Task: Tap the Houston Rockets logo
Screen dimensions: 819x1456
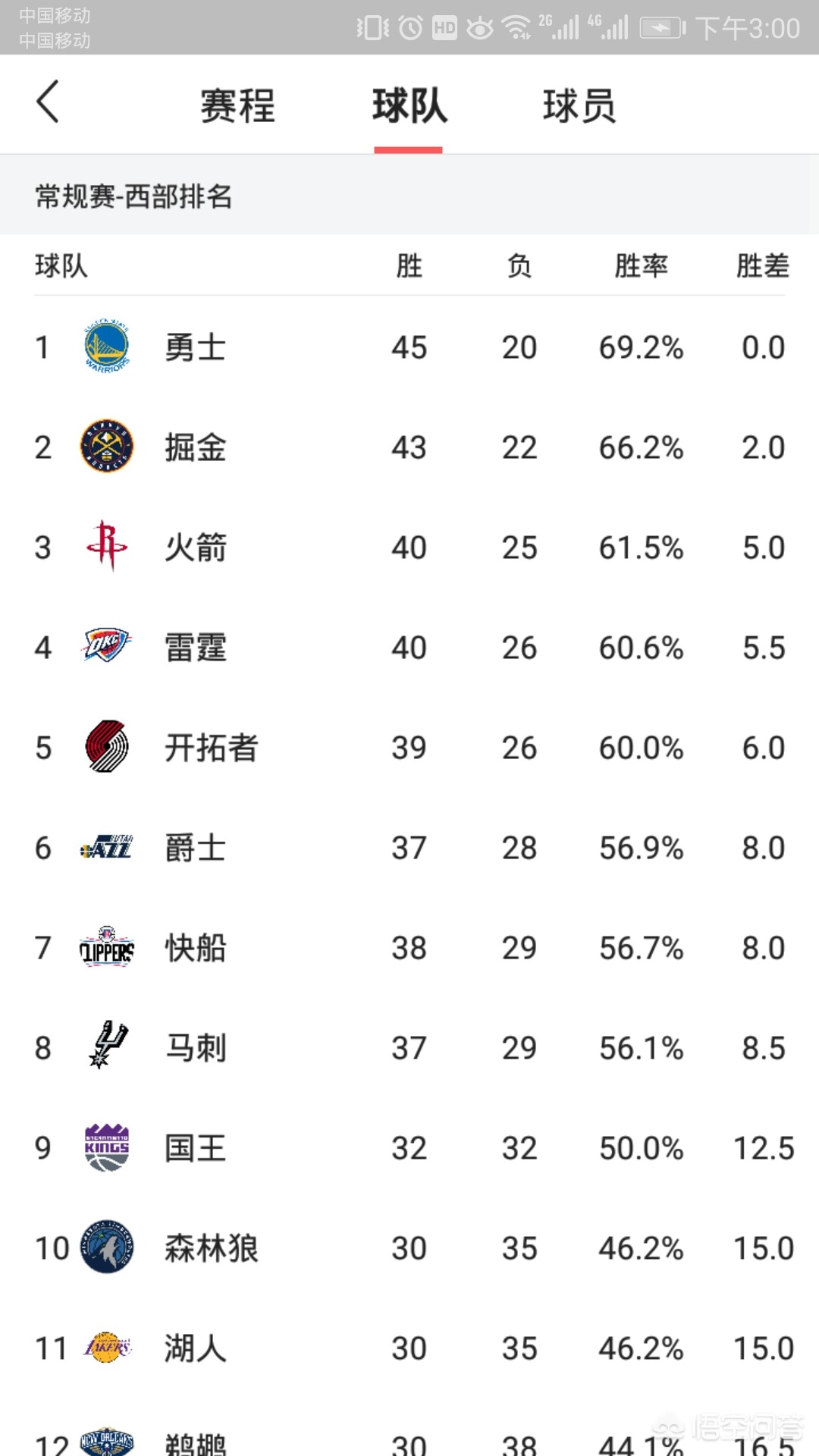Action: pos(106,546)
